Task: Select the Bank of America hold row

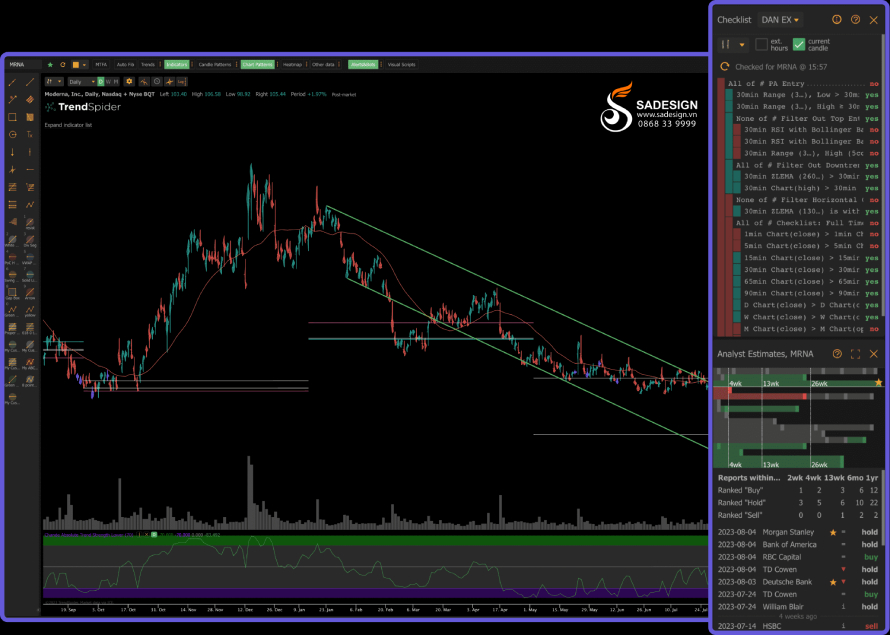Action: [x=798, y=545]
